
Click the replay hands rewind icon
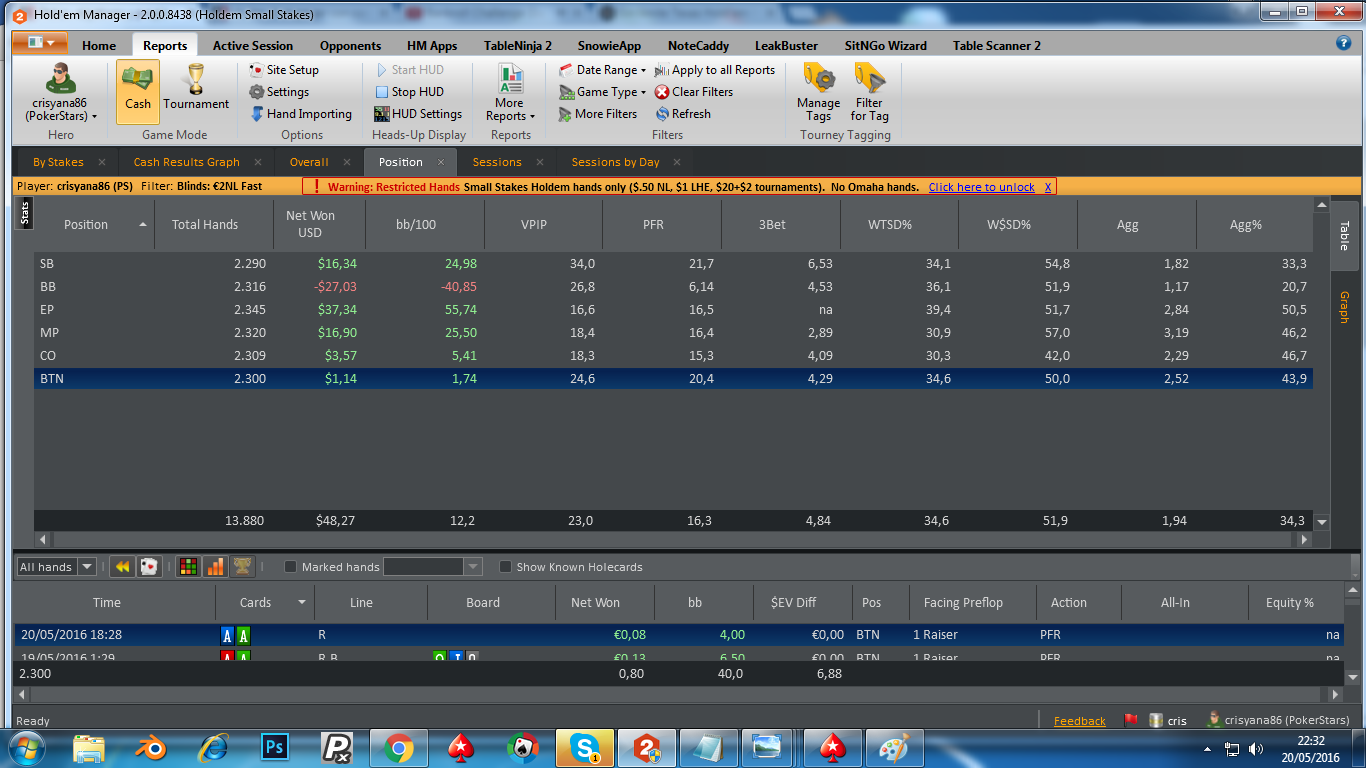122,567
